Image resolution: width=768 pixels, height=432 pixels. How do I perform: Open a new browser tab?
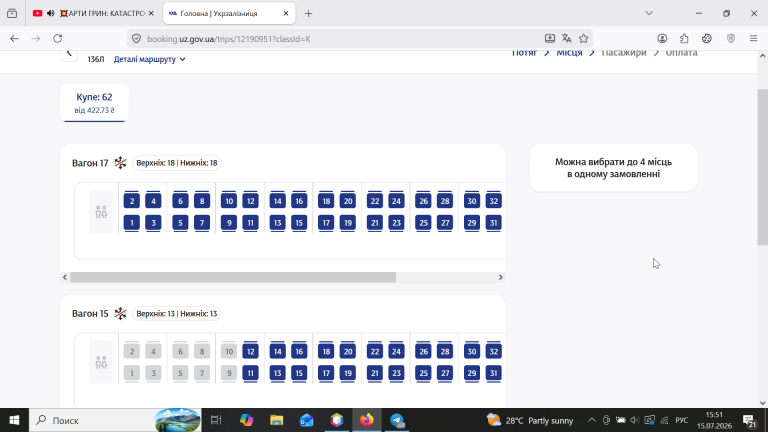pos(308,14)
